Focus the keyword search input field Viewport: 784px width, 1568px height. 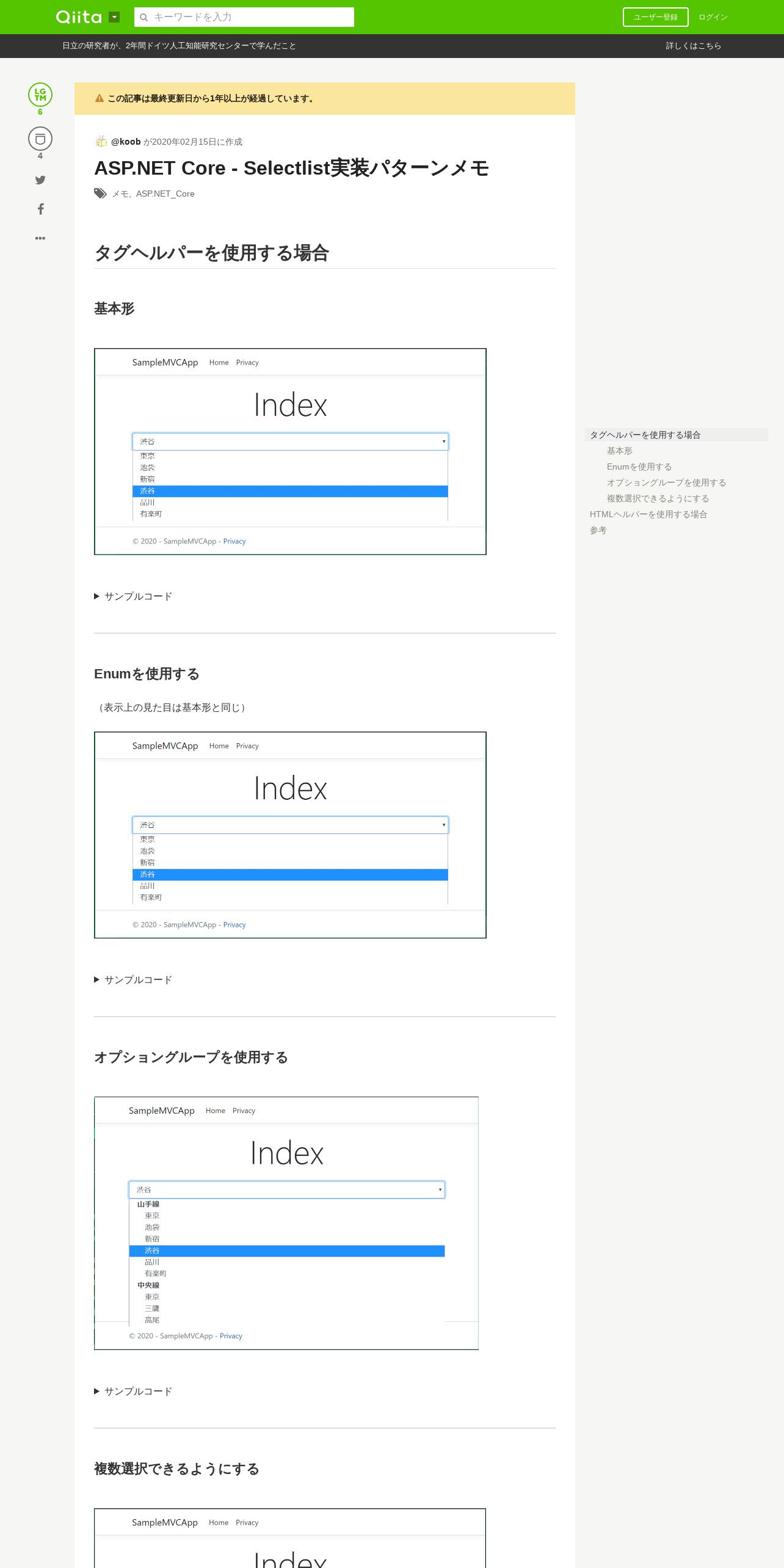[x=244, y=17]
